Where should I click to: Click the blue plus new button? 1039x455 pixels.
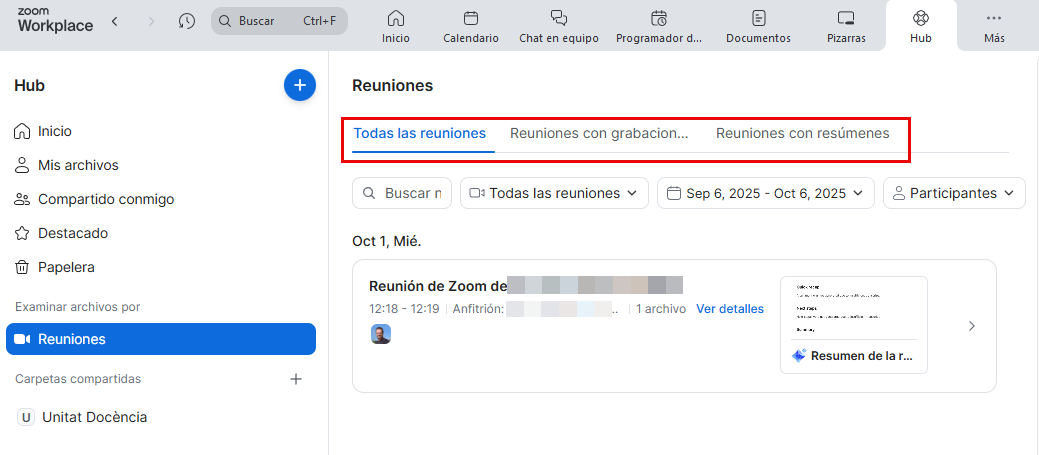(300, 85)
